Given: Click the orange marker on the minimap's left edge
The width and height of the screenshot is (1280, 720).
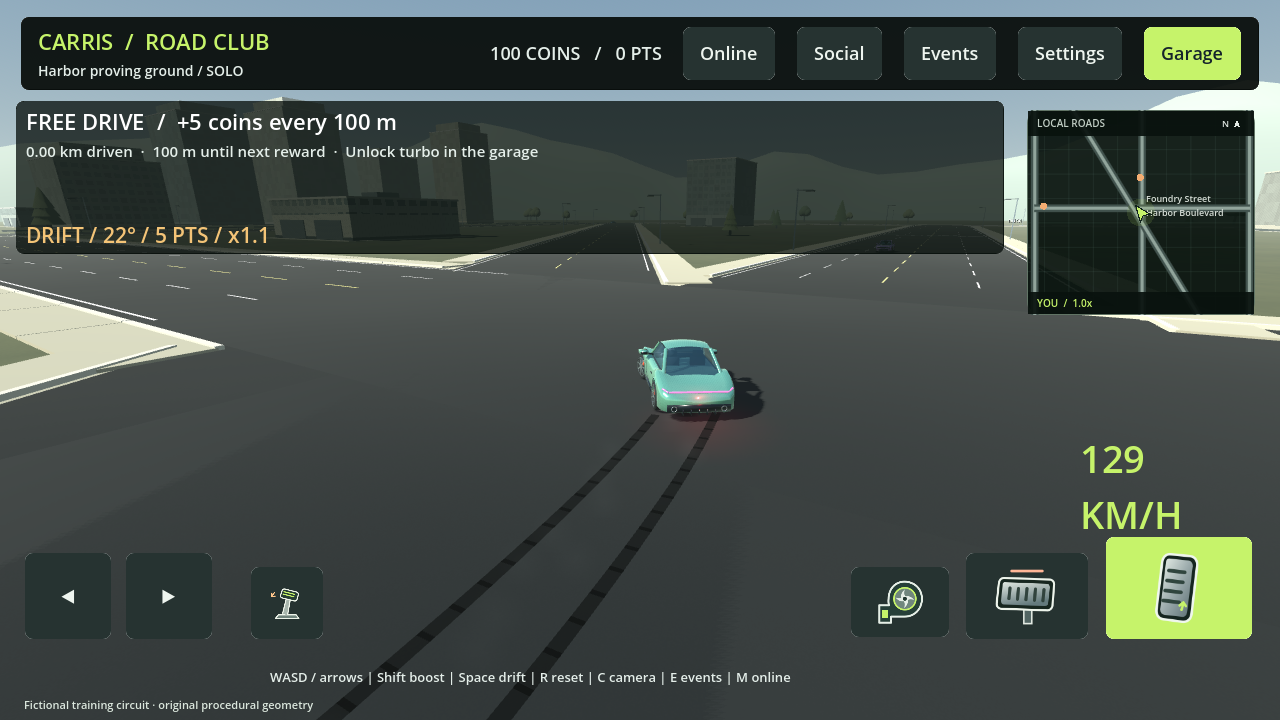Looking at the screenshot, I should coord(1043,206).
